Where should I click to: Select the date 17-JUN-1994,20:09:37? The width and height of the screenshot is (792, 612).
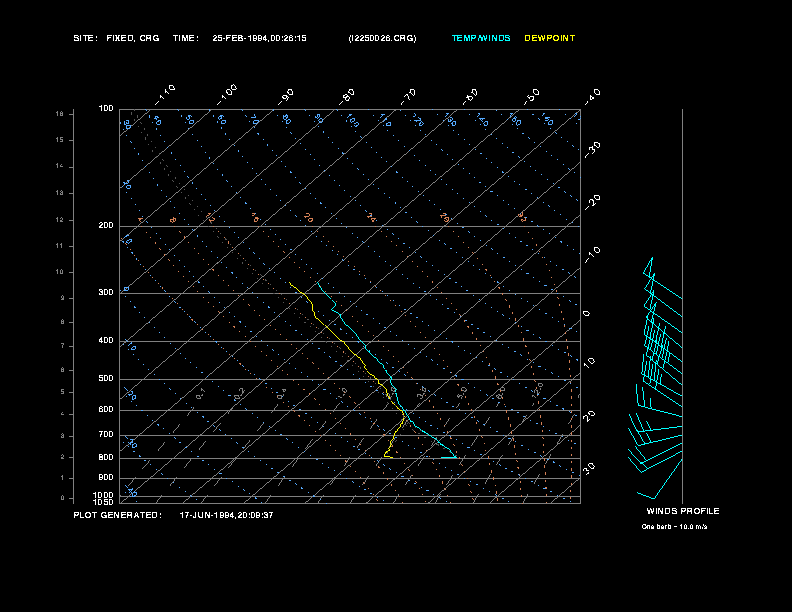[226, 515]
